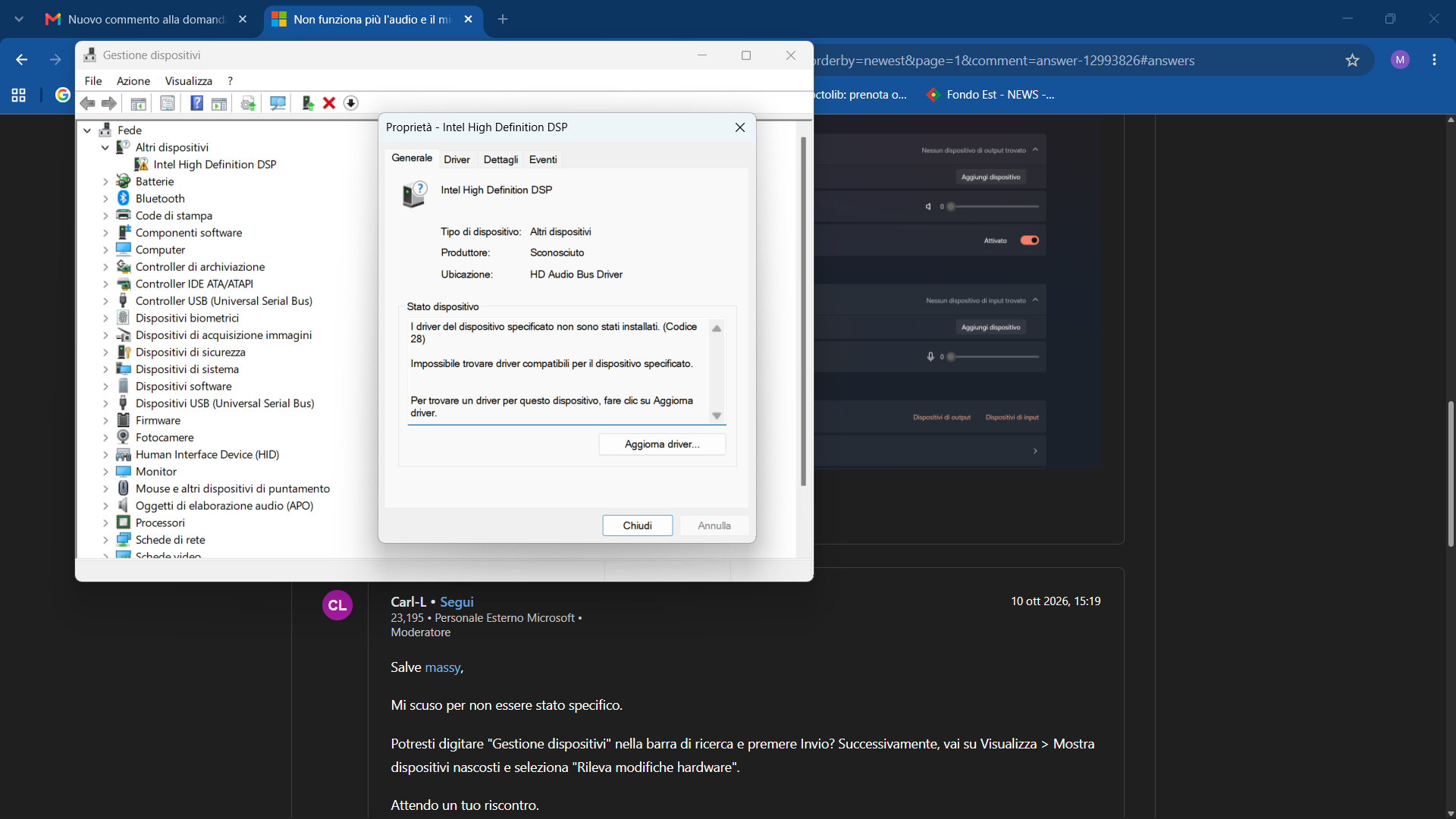Expand the Bluetooth category
Image resolution: width=1456 pixels, height=819 pixels.
pyautogui.click(x=105, y=199)
